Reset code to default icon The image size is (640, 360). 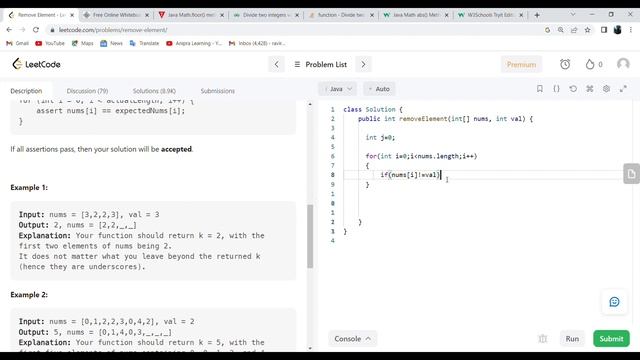pos(573,89)
